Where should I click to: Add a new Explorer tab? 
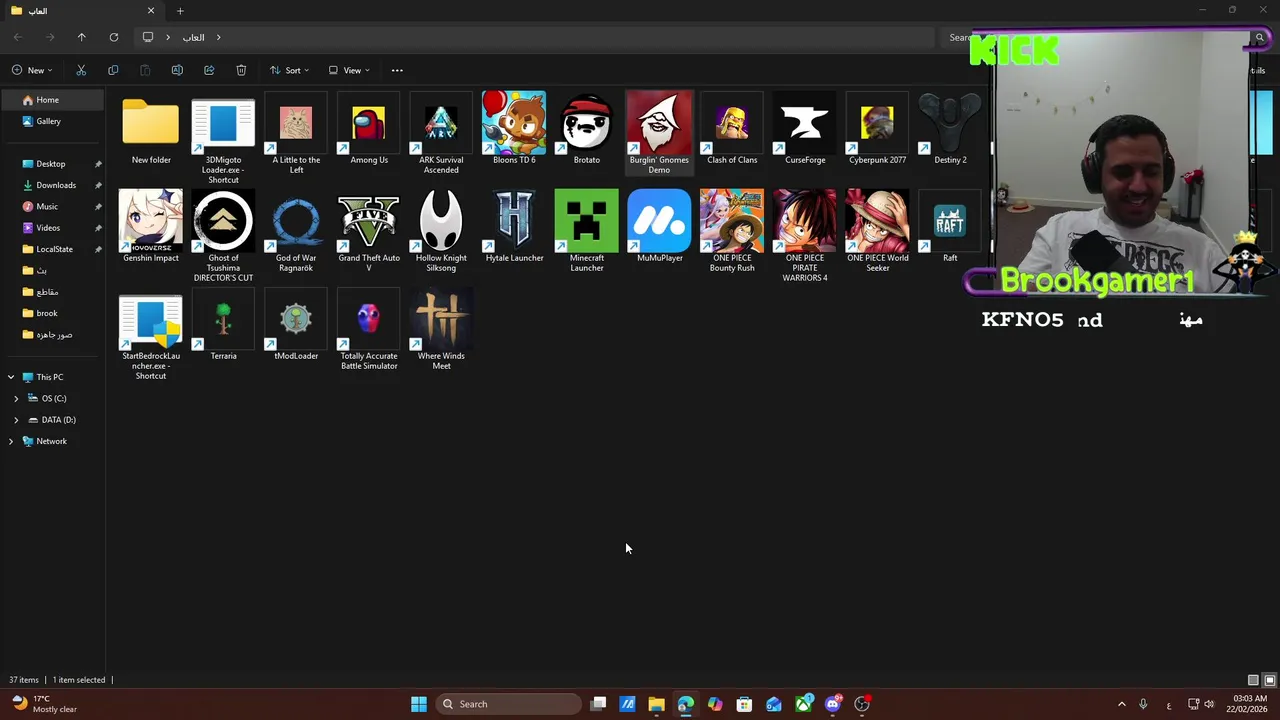coord(180,11)
